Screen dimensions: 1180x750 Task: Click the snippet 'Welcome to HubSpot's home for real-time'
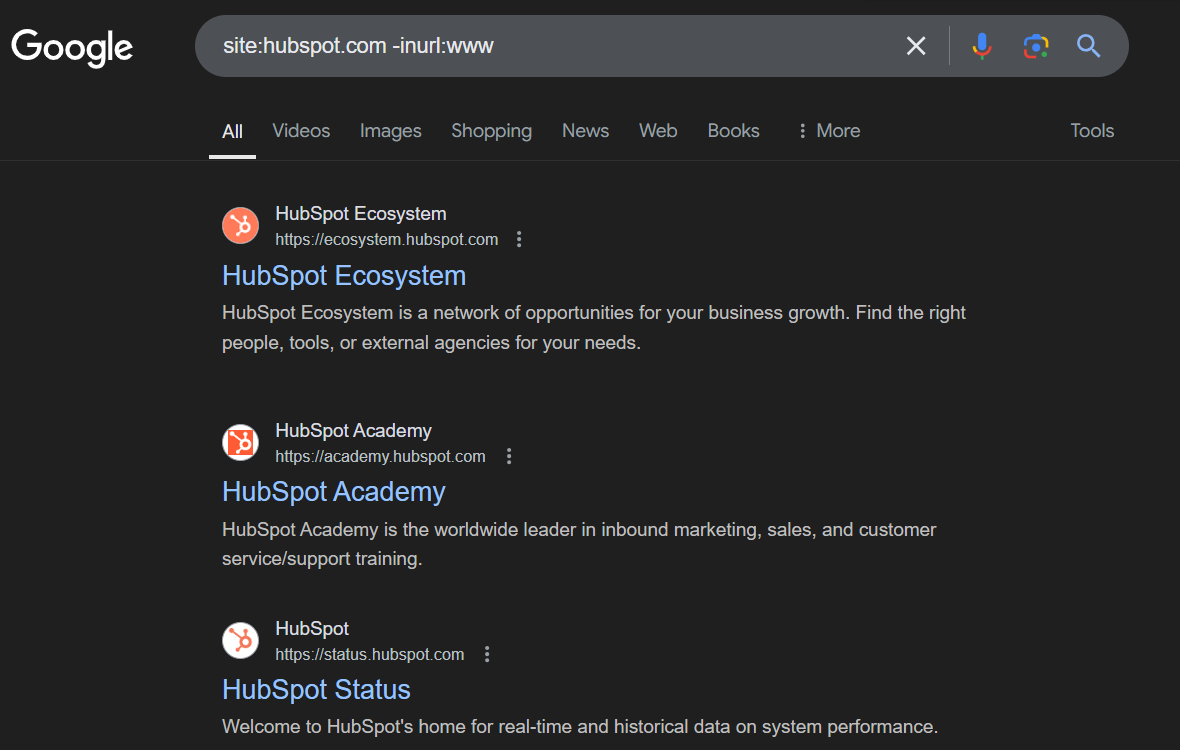coord(580,727)
